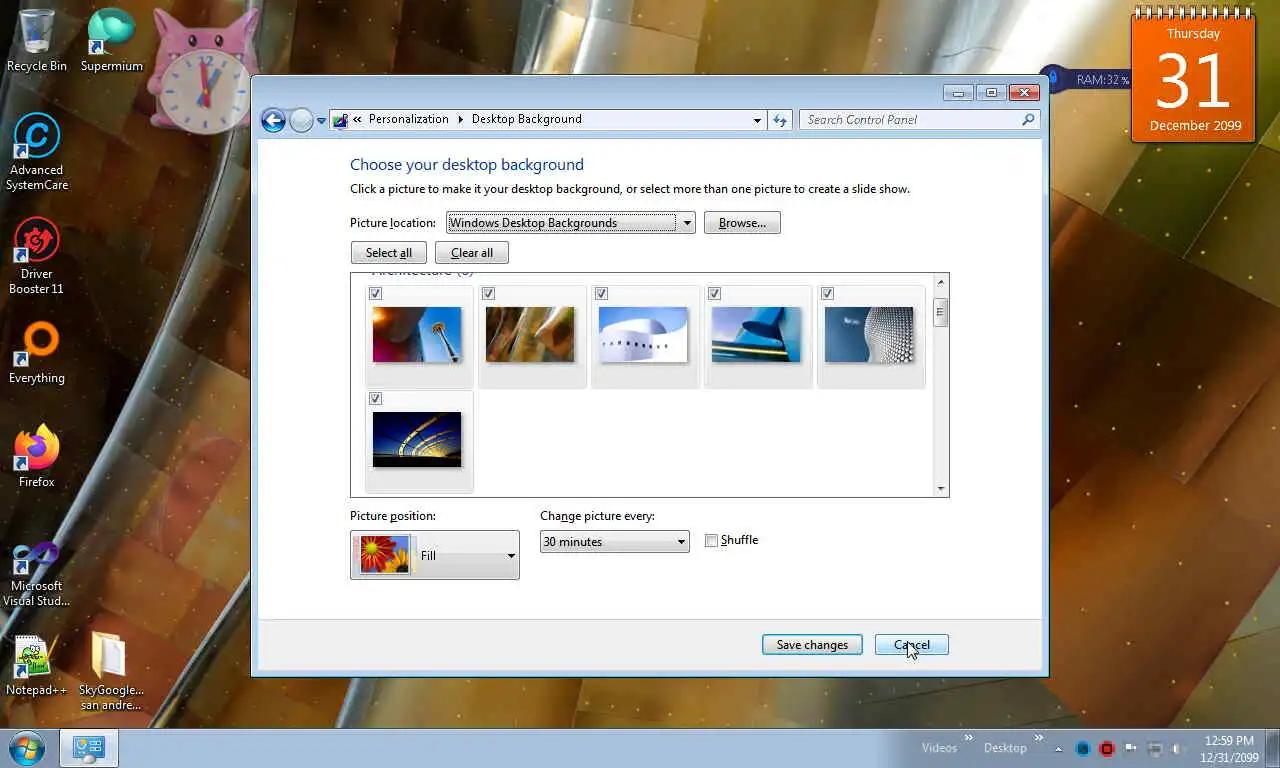
Task: Open the Notepad++ desktop shortcut
Action: click(x=37, y=664)
